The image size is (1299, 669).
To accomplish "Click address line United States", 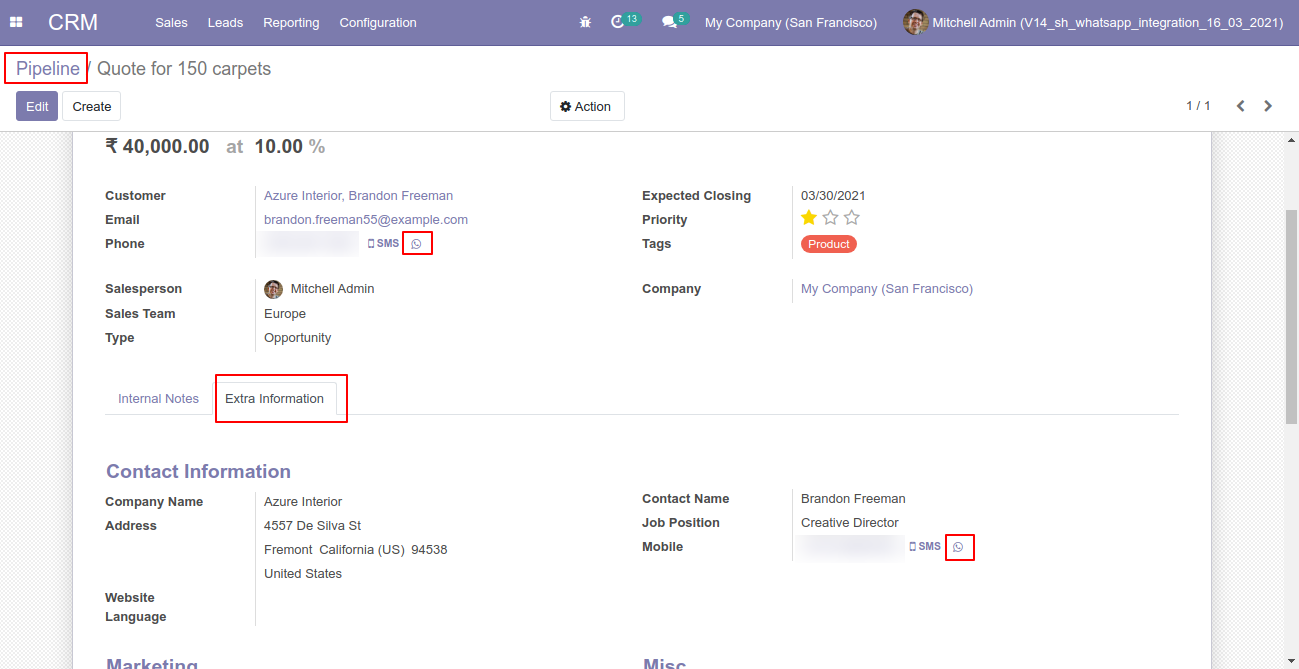I will pyautogui.click(x=303, y=574).
